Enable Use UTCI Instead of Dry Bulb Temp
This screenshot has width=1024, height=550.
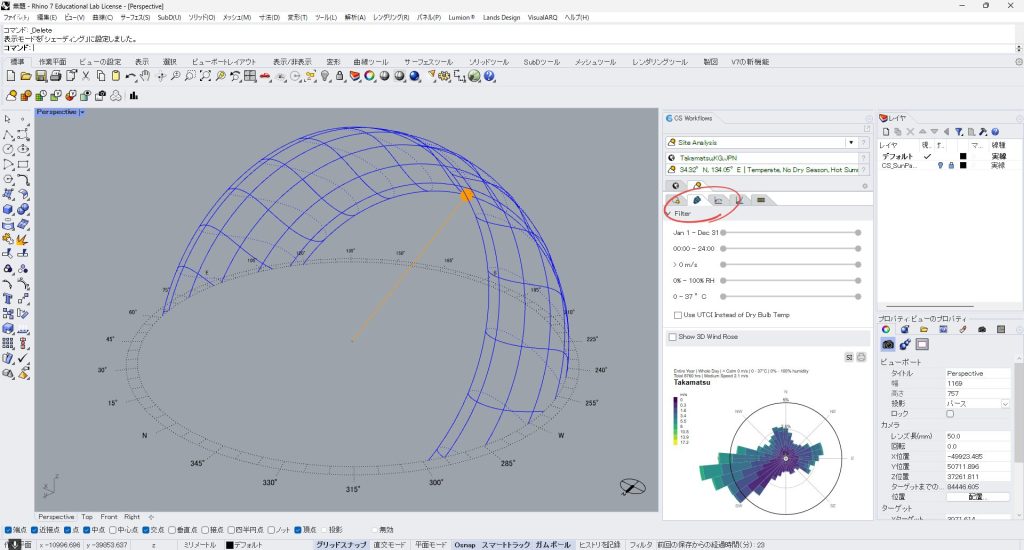click(x=679, y=315)
